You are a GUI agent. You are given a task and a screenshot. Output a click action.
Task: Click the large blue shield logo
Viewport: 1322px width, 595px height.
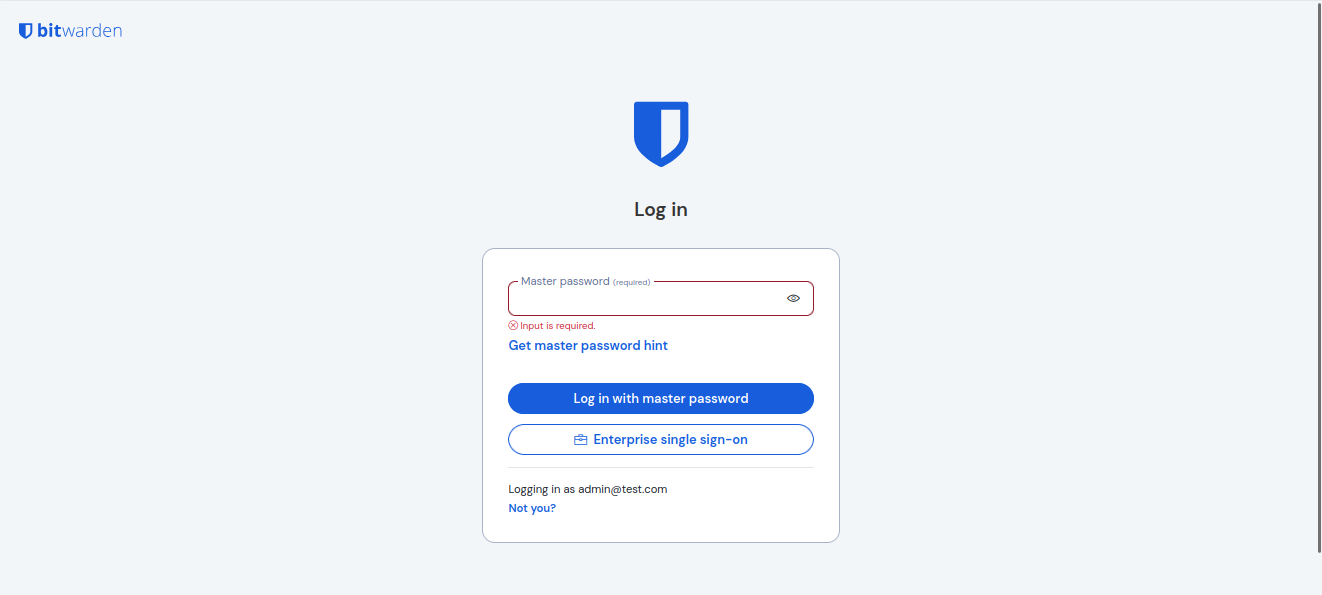coord(661,133)
